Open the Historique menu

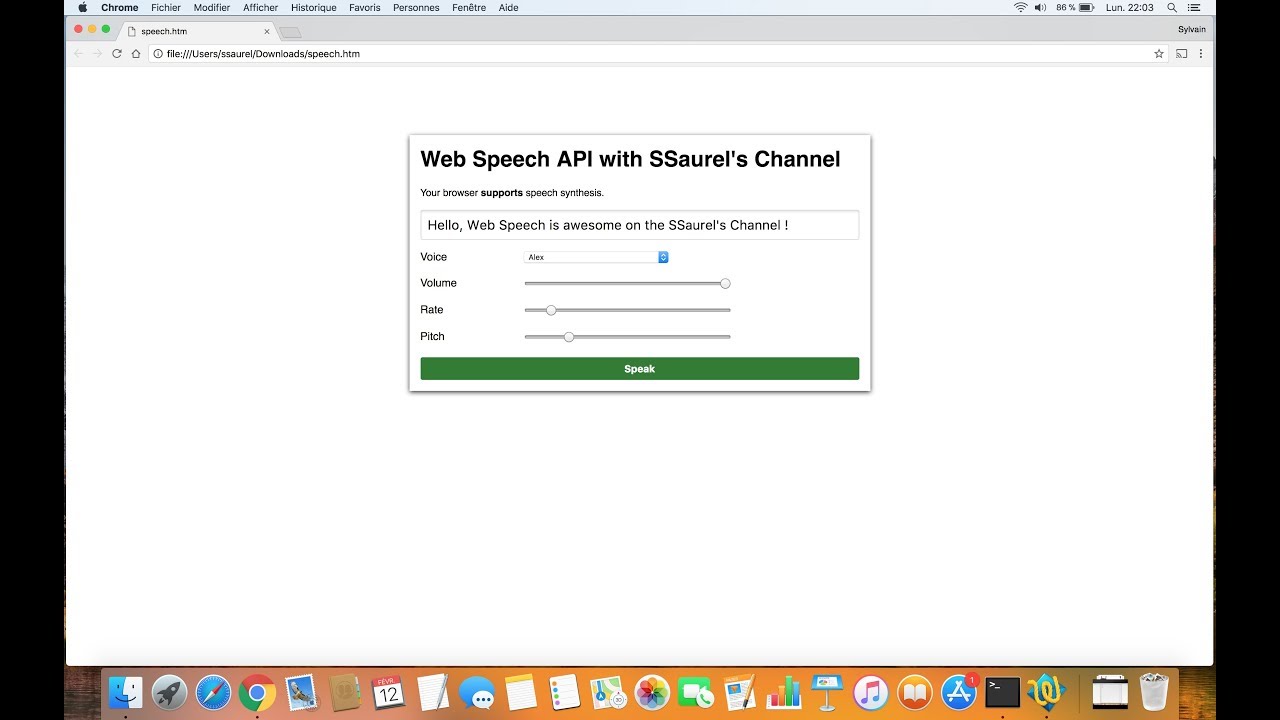point(314,7)
